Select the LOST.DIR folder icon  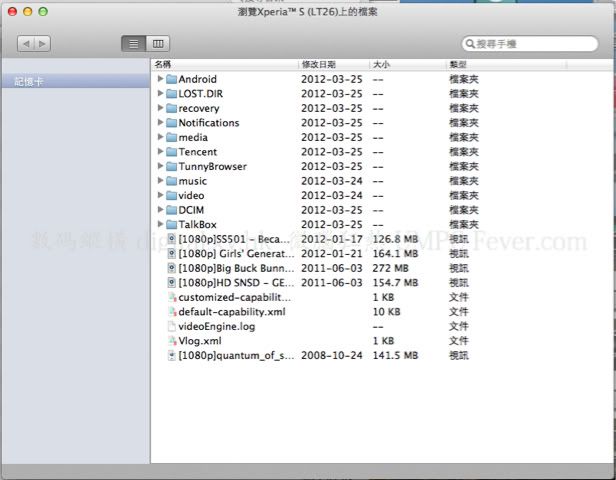[171, 94]
